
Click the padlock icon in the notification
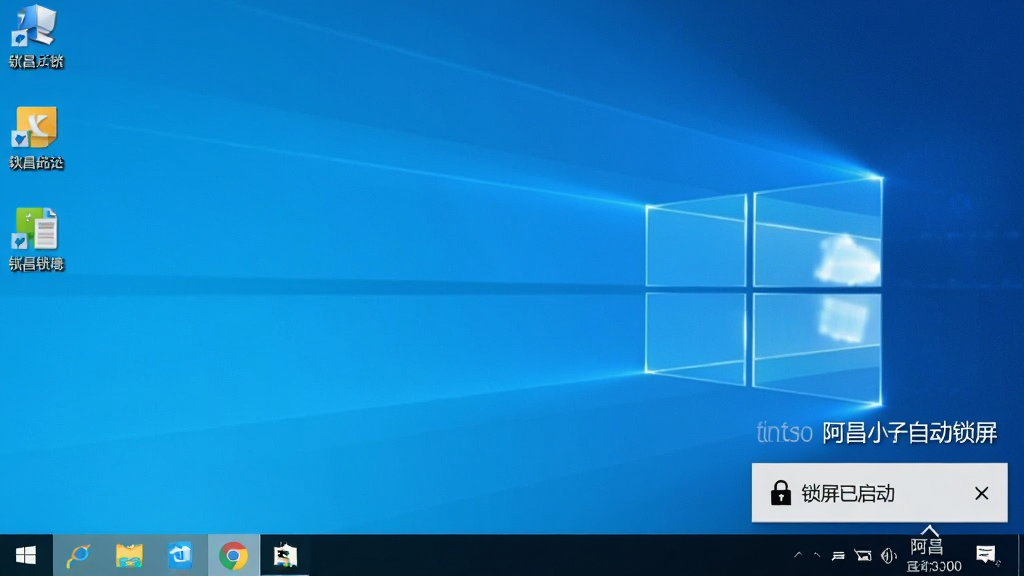[780, 493]
